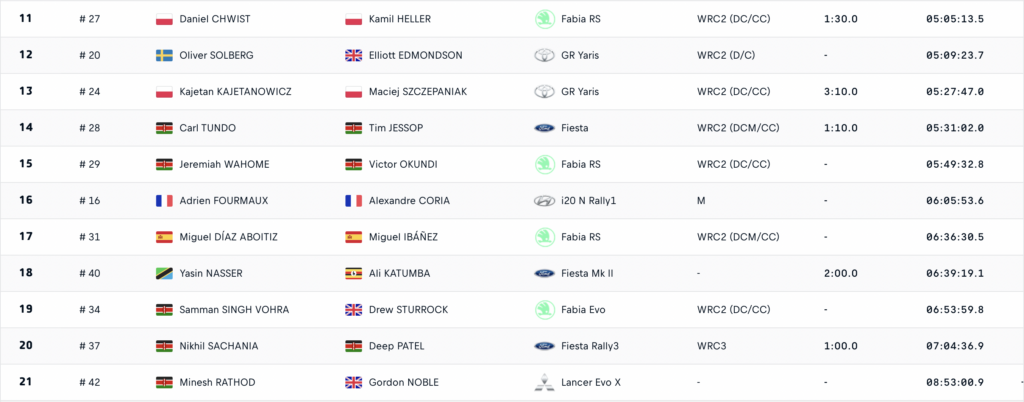Click the Mitsubishi logo beside Lancer Evo X
The height and width of the screenshot is (402, 1024).
pyautogui.click(x=544, y=382)
